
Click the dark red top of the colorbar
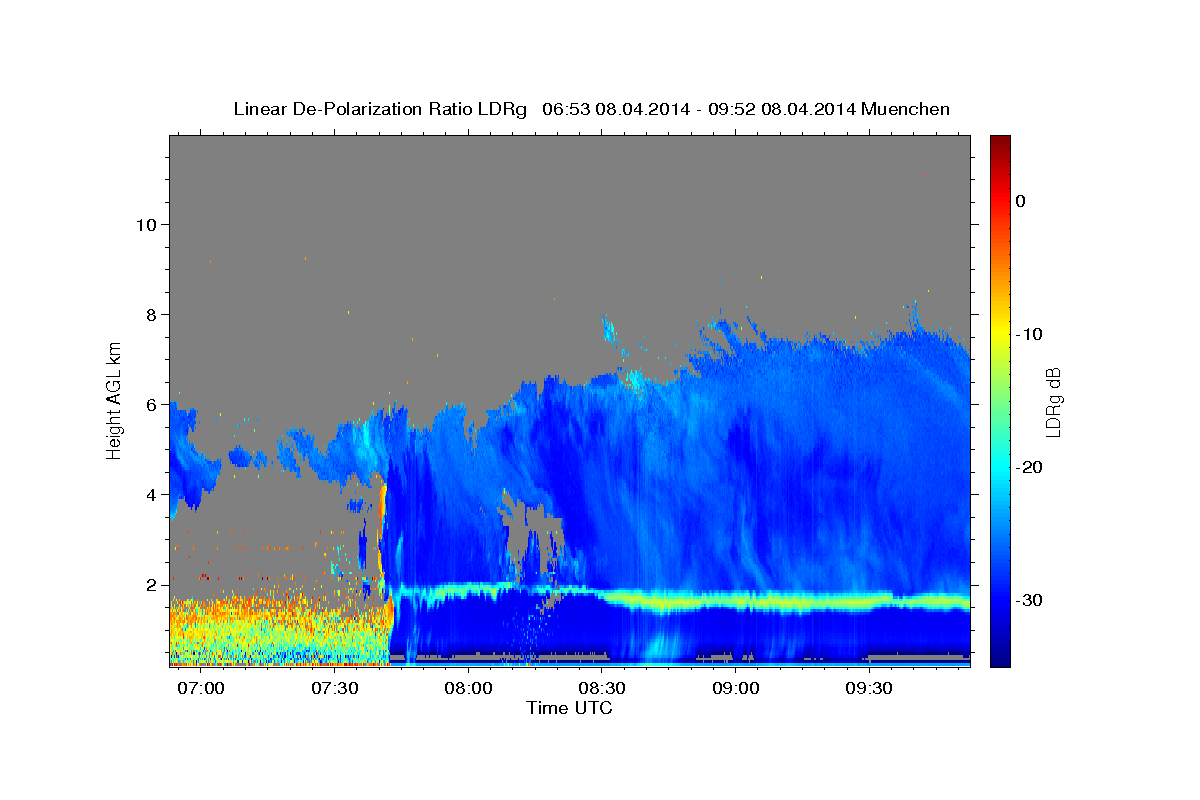click(1000, 143)
